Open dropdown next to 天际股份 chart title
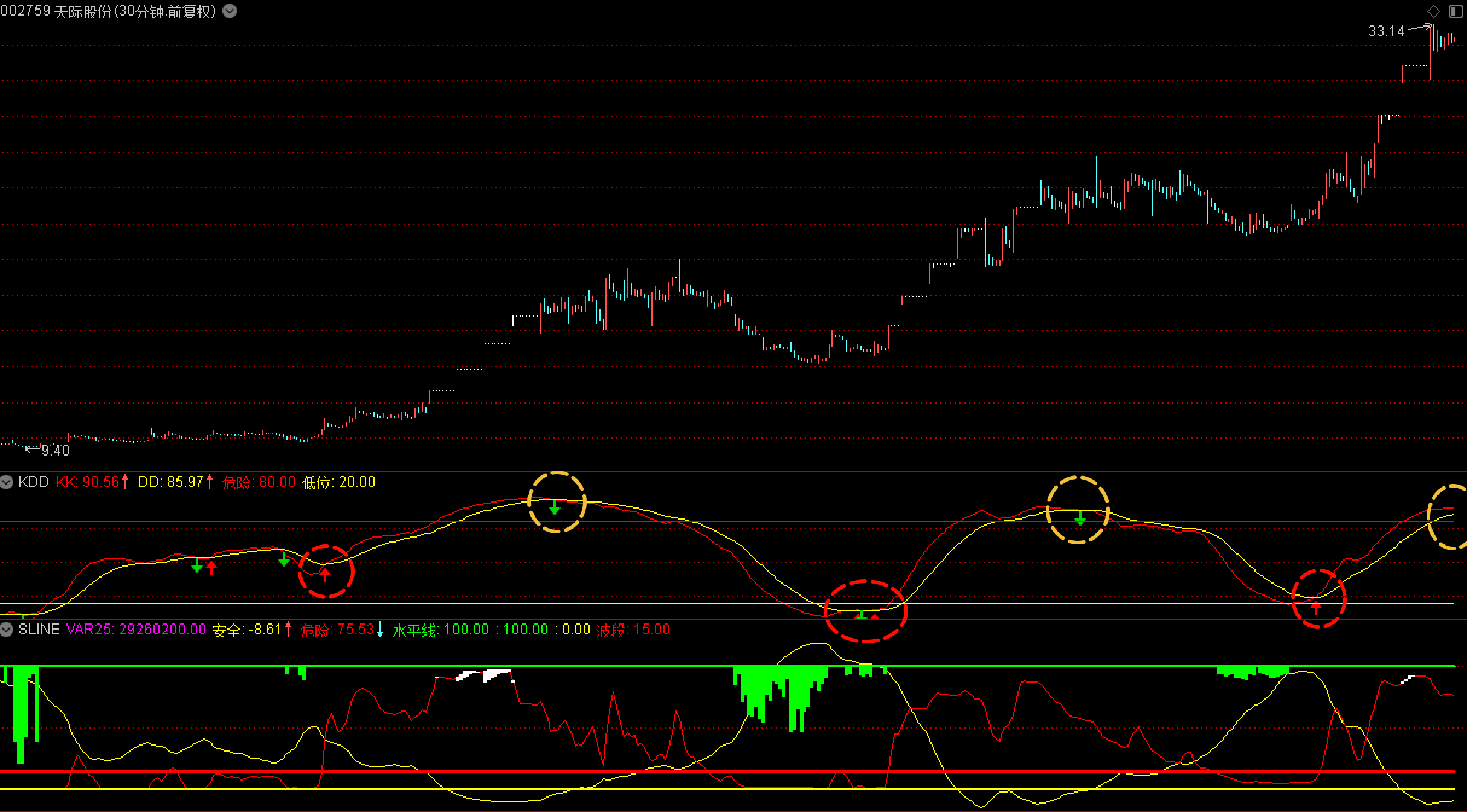Screen dimensions: 1467x812 point(230,11)
